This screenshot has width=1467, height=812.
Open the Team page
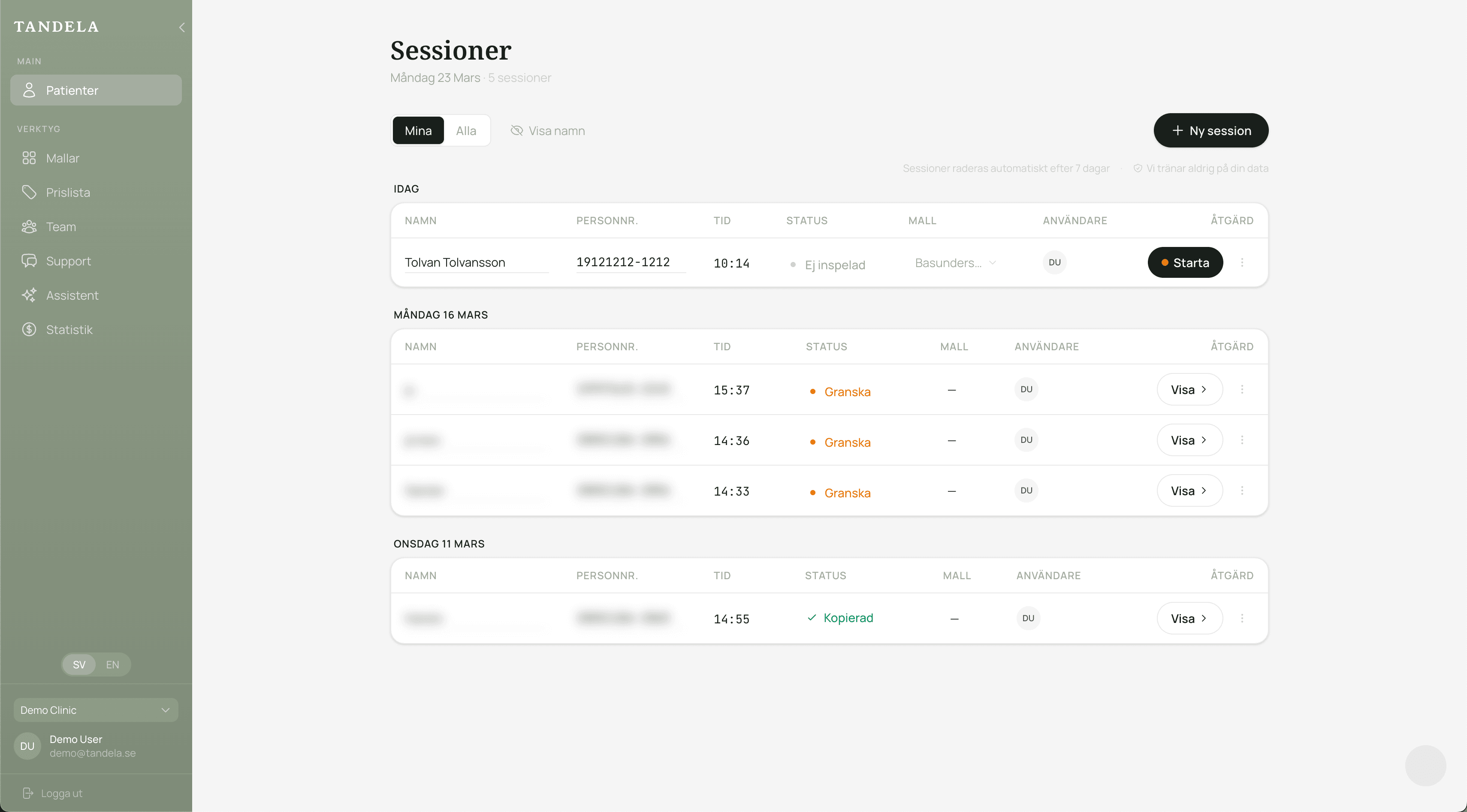point(96,226)
